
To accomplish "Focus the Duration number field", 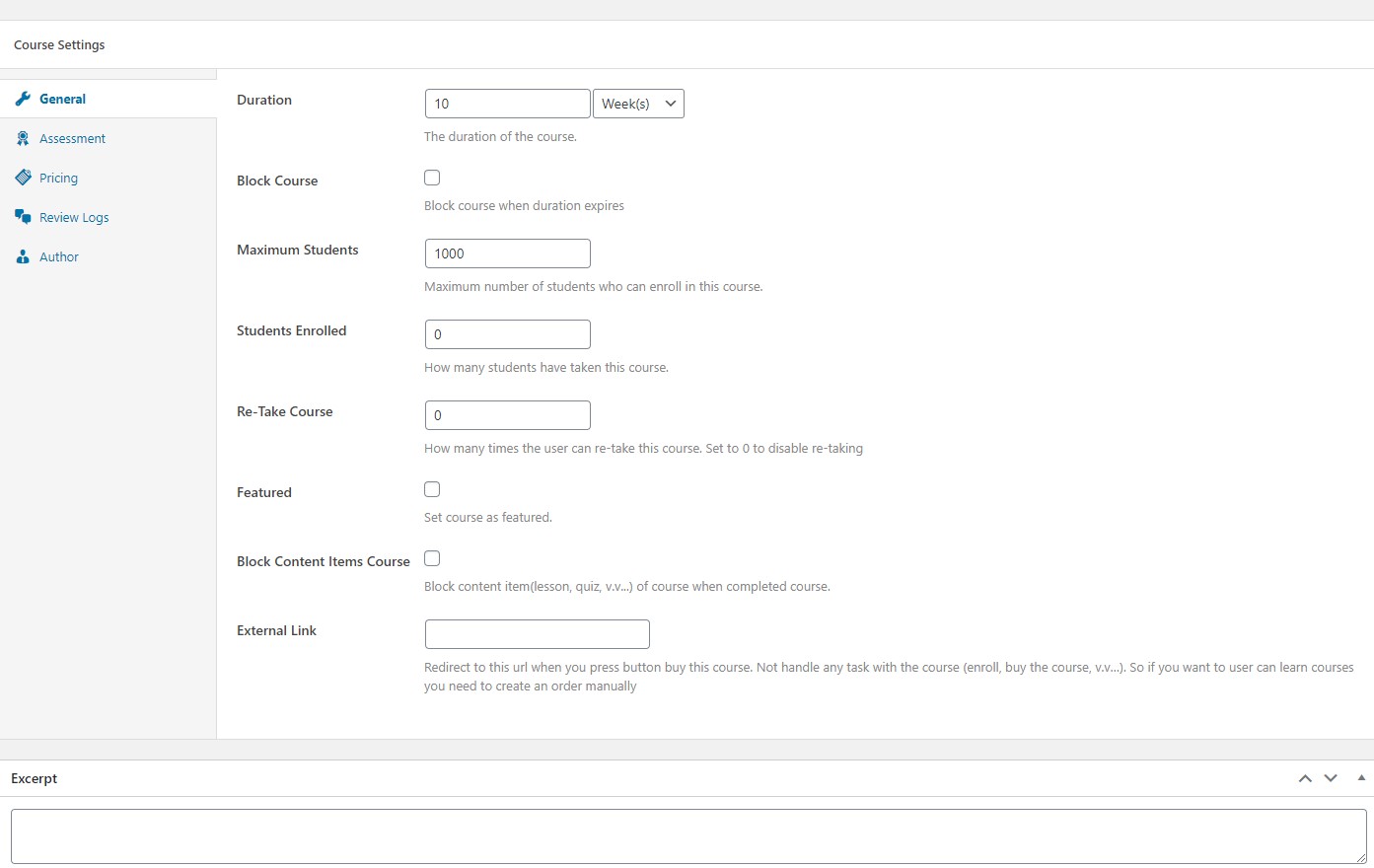I will [x=508, y=104].
